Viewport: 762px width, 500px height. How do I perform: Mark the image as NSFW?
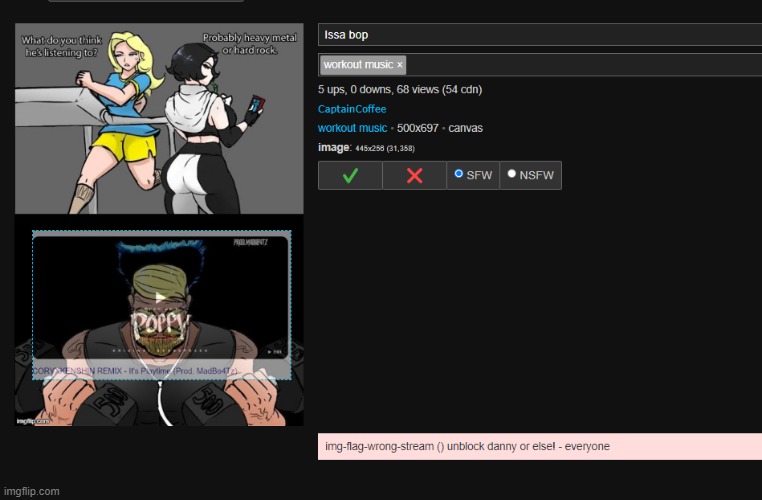[512, 174]
